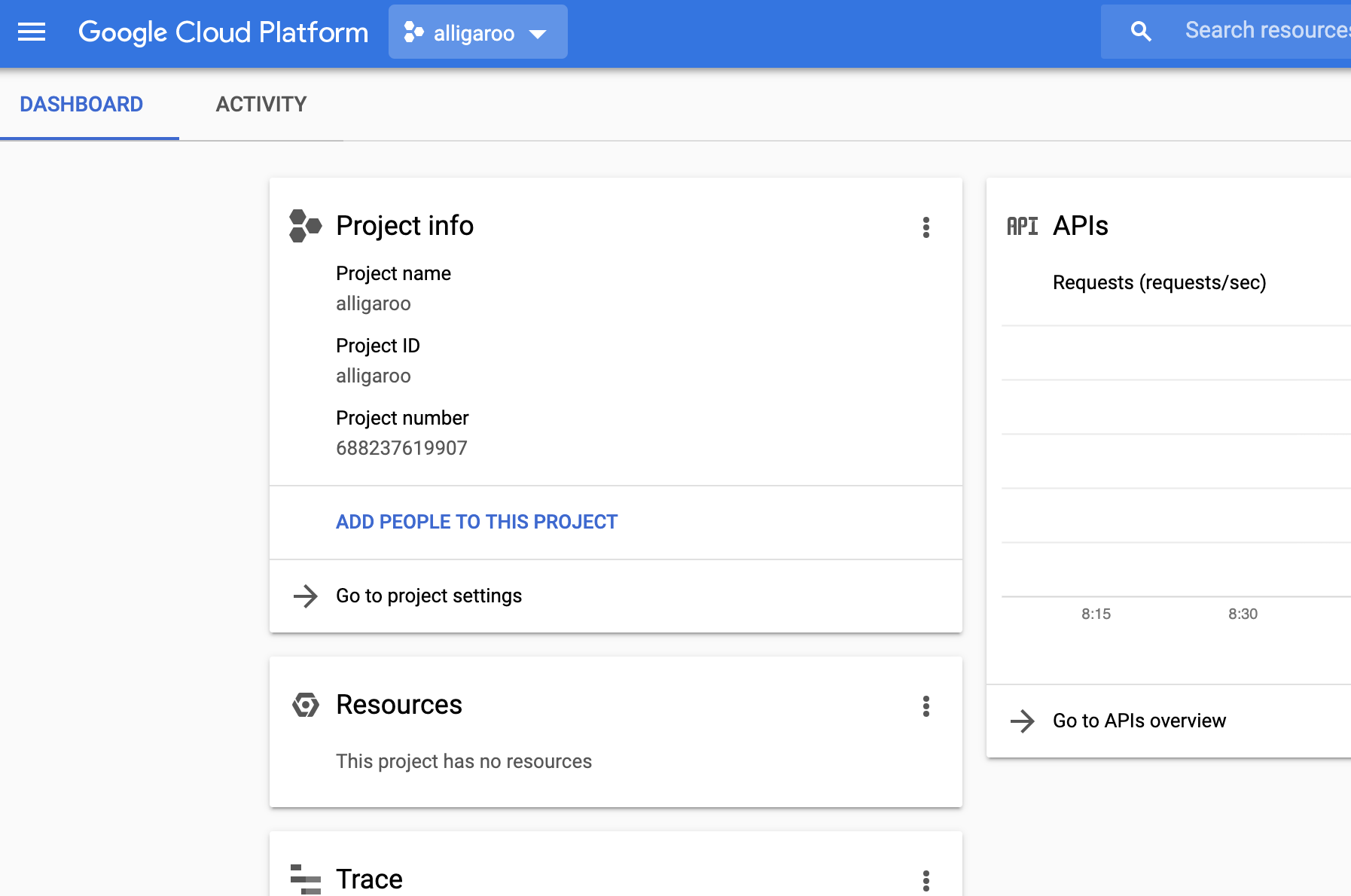Click the Project ID value alligaroo
The height and width of the screenshot is (896, 1351).
(x=374, y=376)
